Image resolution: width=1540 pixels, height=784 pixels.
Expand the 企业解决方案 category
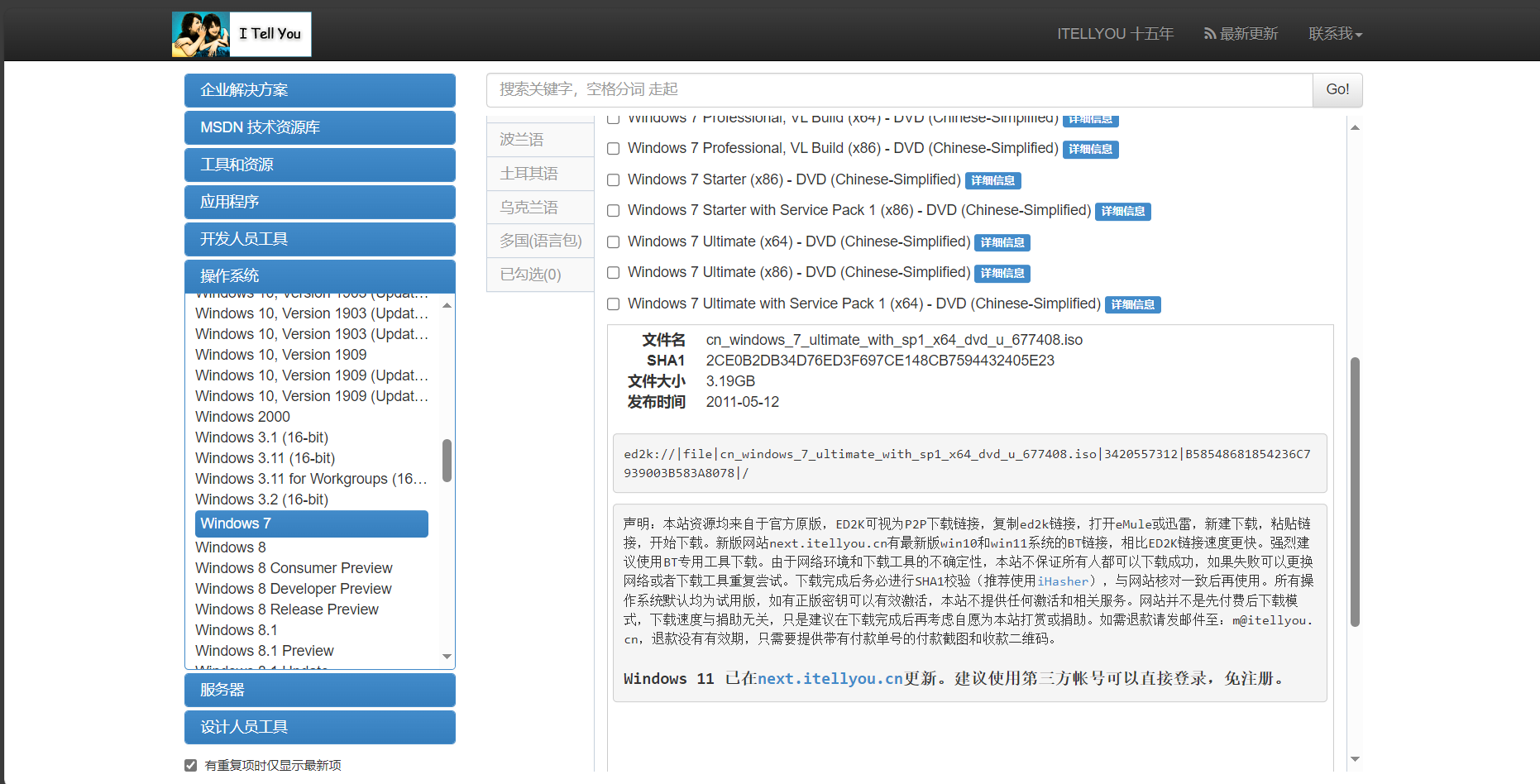click(319, 90)
